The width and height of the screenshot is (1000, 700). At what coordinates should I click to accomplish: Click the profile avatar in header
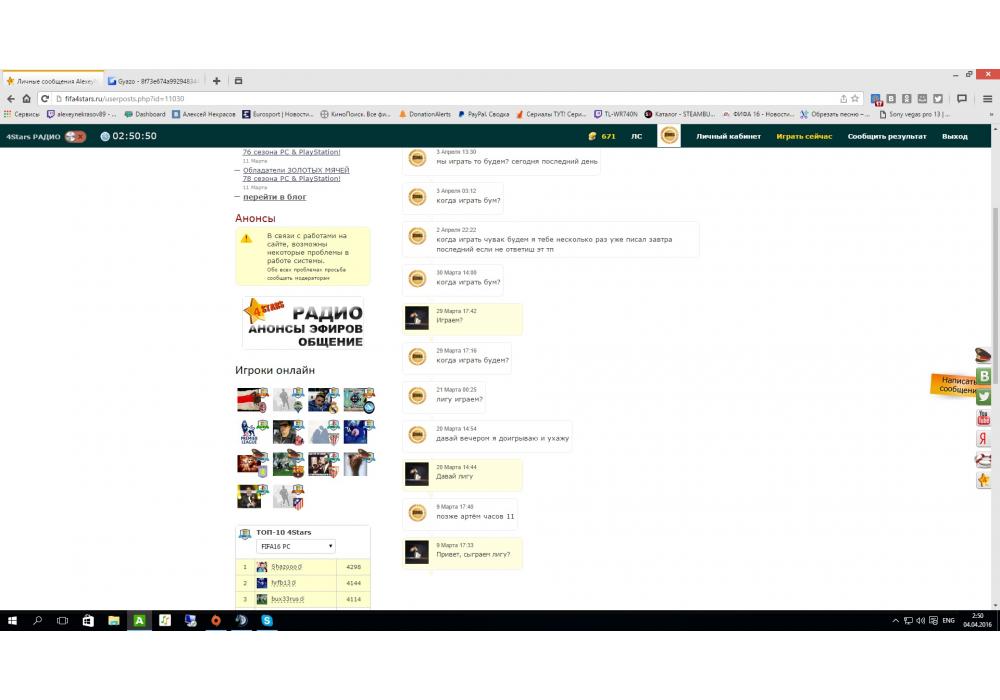(x=669, y=136)
